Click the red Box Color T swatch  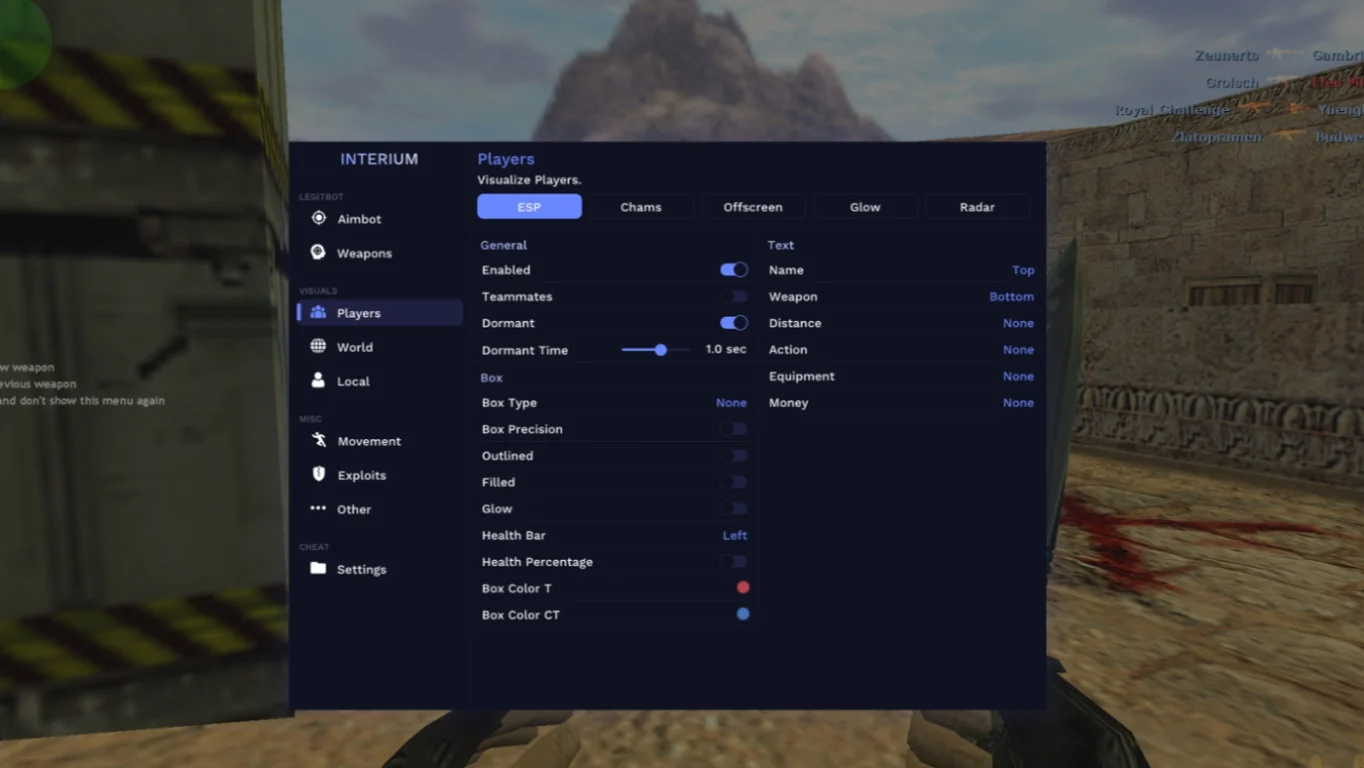click(743, 588)
